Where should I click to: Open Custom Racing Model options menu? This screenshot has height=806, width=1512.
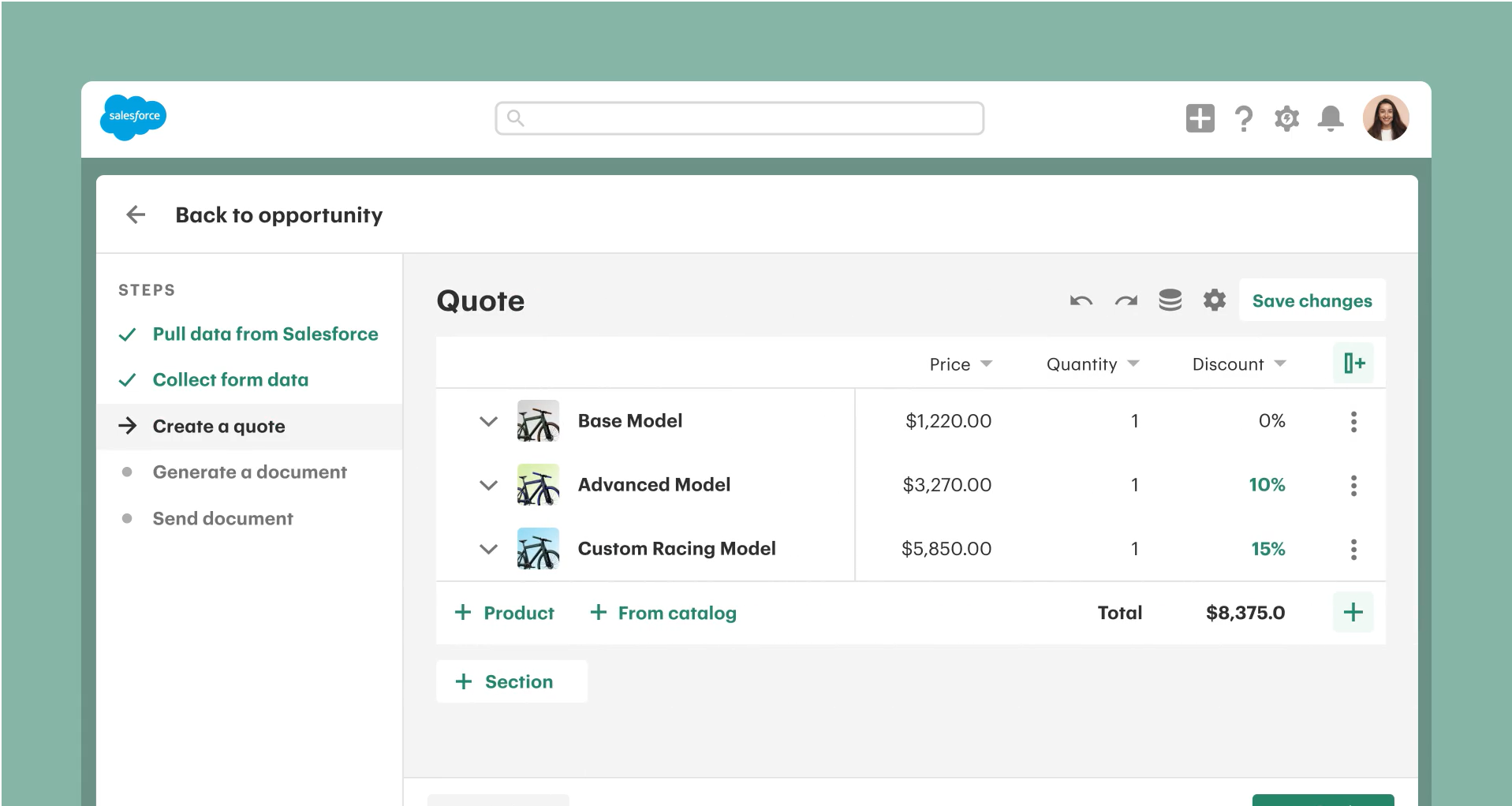(1353, 549)
